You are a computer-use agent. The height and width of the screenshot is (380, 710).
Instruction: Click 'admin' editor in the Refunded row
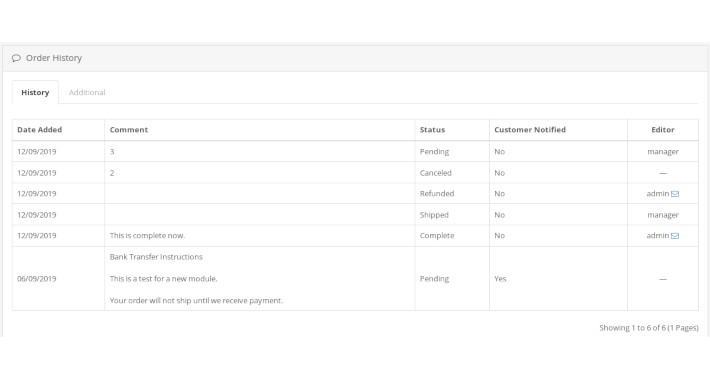[x=657, y=193]
